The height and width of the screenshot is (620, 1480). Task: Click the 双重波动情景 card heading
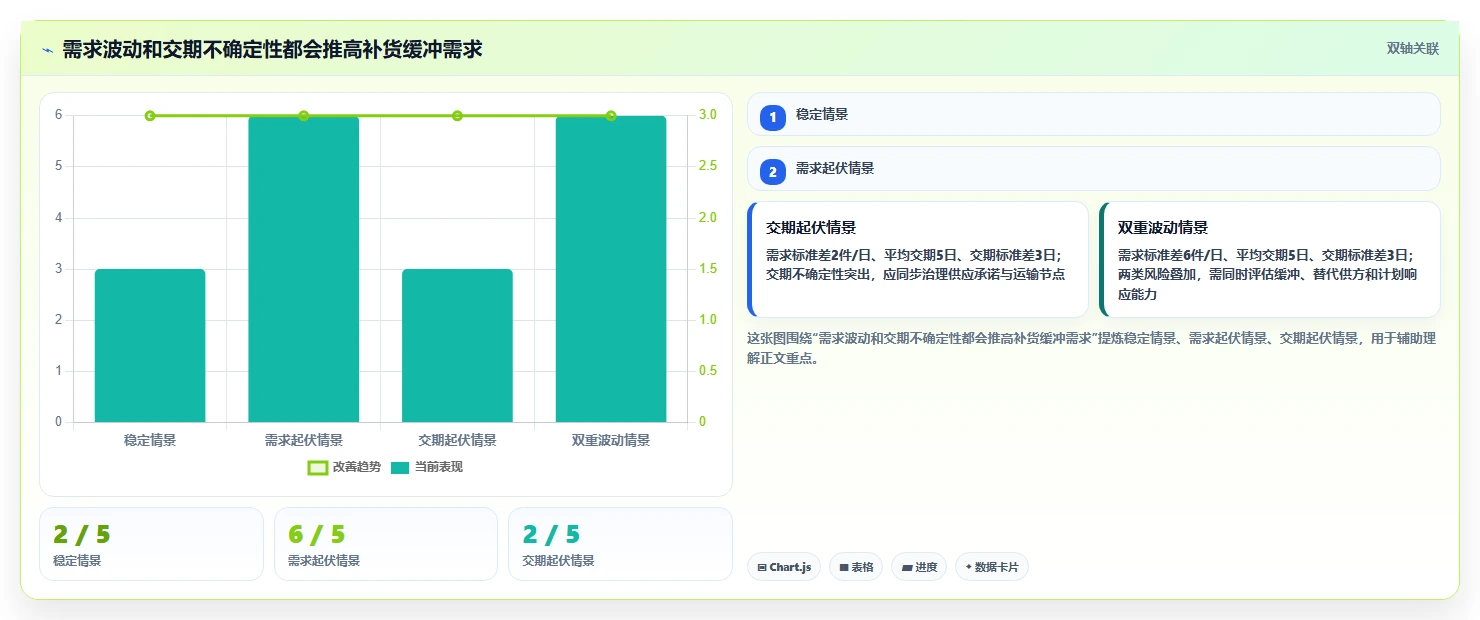coord(1163,228)
